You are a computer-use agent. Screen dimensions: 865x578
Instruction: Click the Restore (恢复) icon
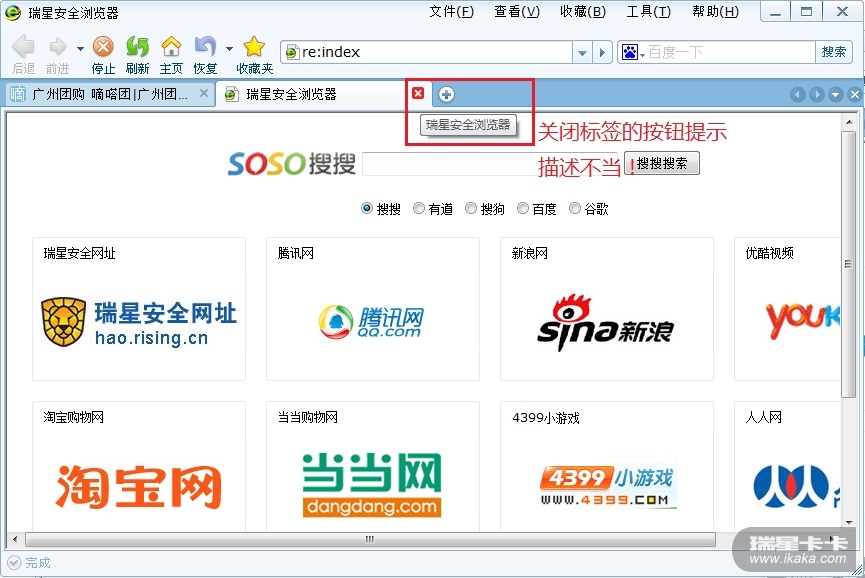205,47
